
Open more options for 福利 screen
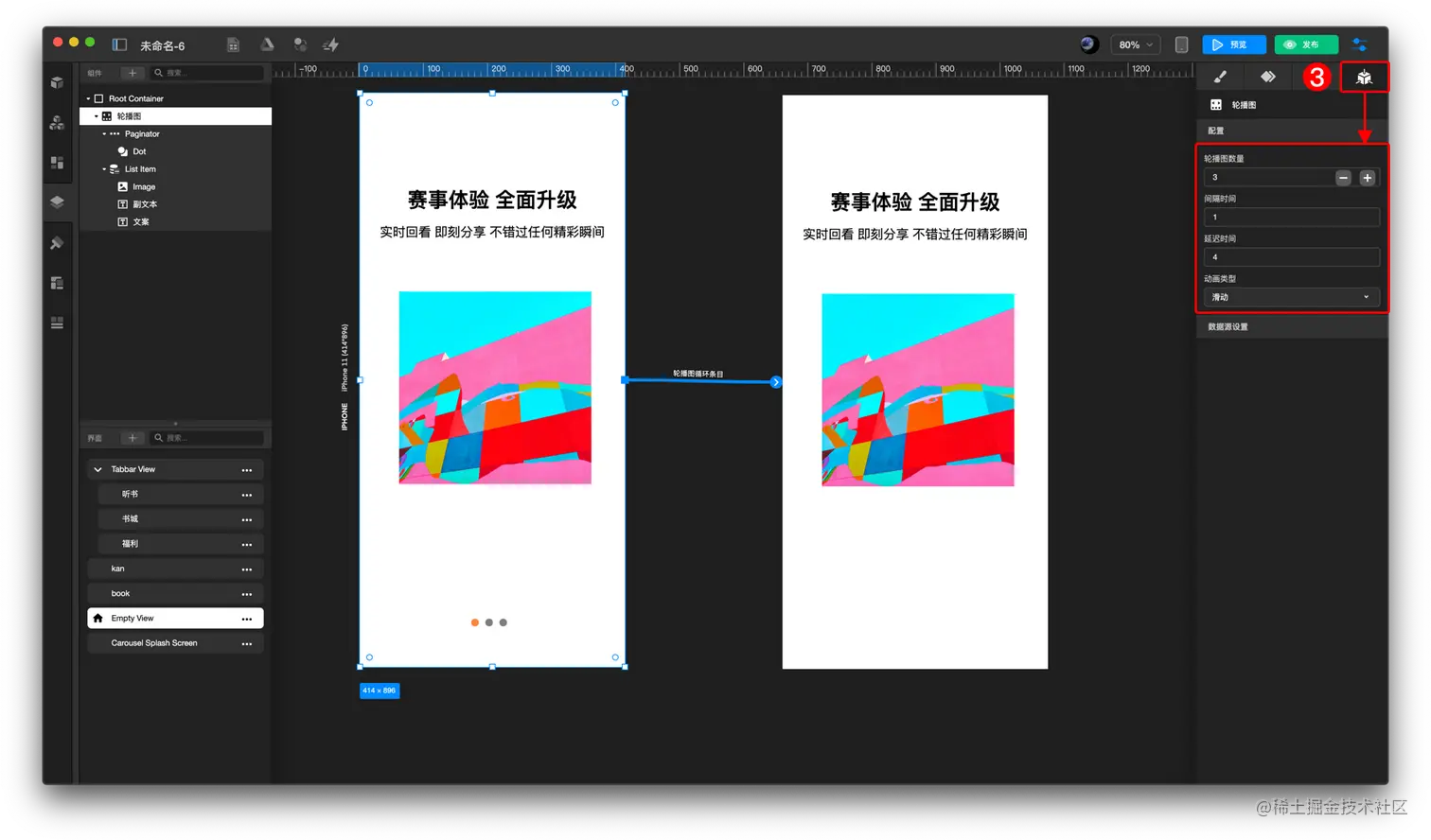coord(247,544)
